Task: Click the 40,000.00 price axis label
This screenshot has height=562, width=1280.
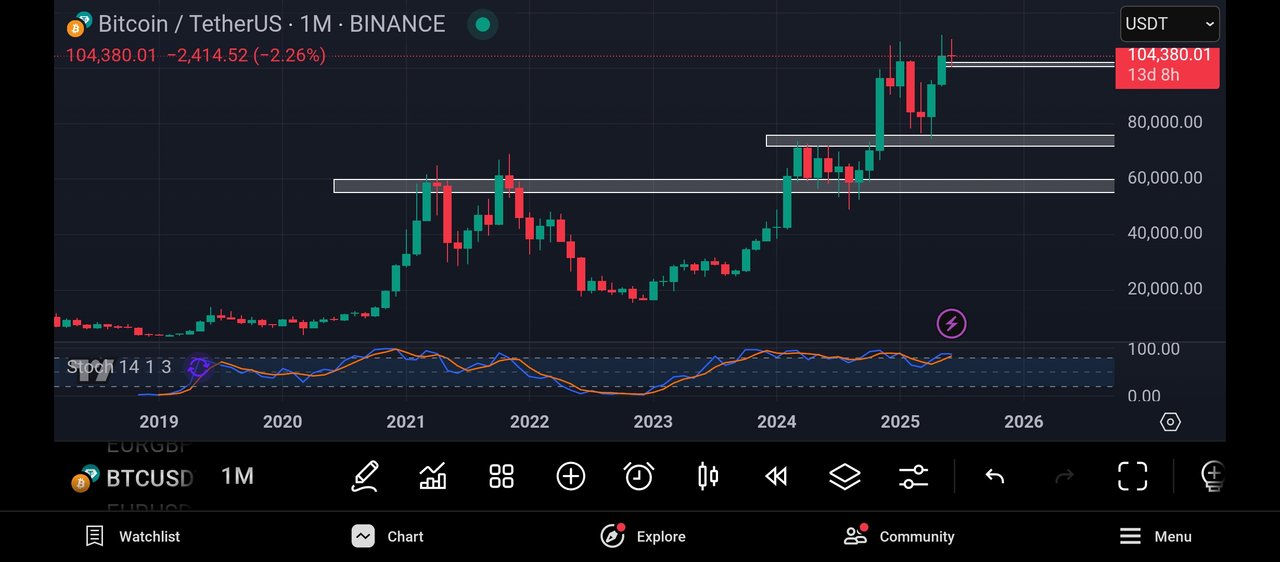Action: click(1164, 233)
